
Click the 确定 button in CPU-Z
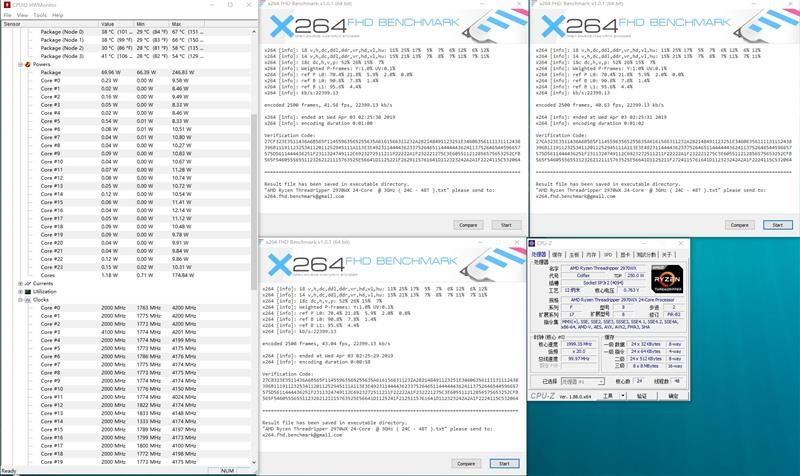(673, 395)
